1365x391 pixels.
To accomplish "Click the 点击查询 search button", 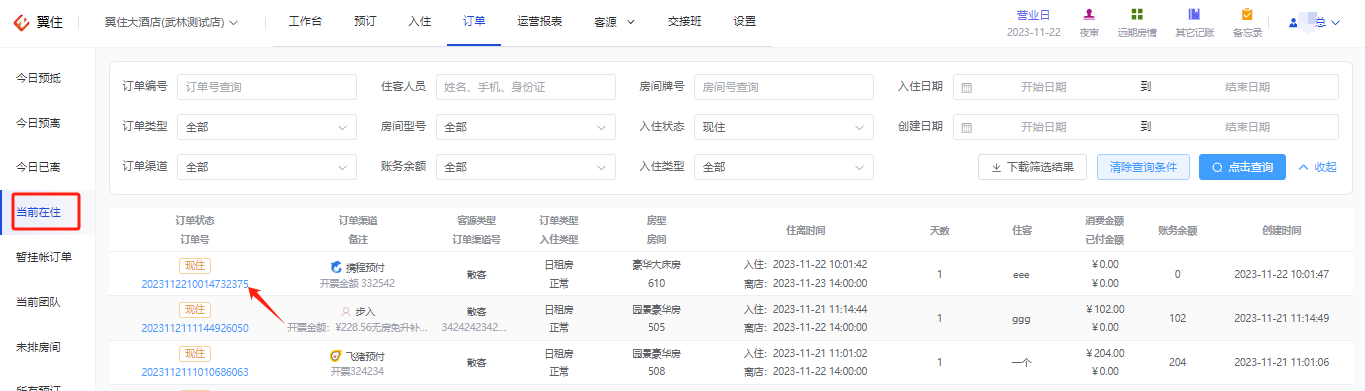I will pyautogui.click(x=1242, y=167).
